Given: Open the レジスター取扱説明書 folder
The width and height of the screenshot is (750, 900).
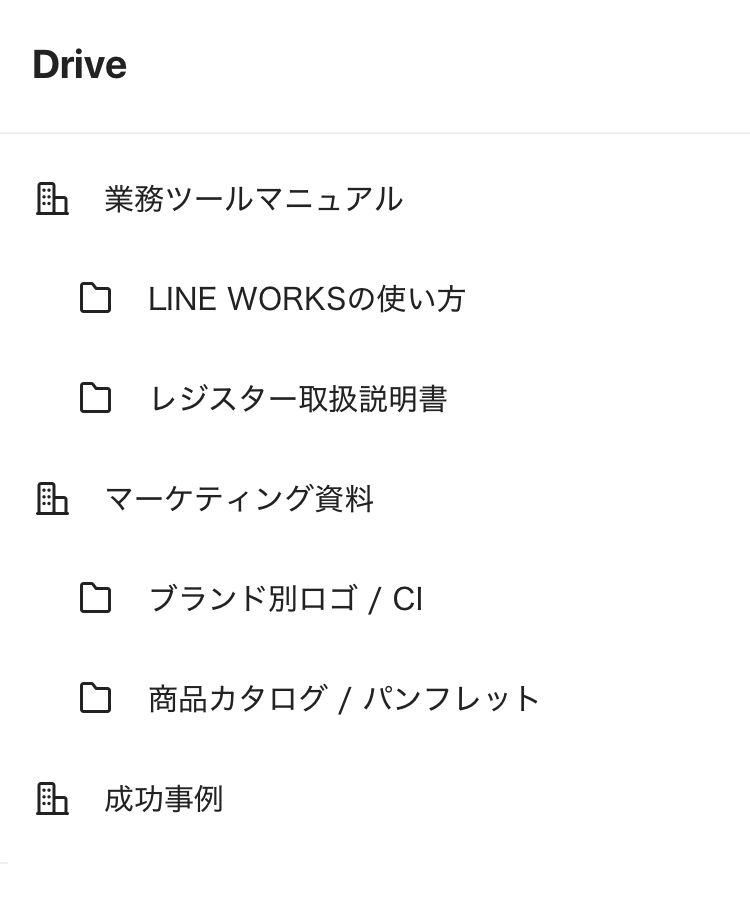Looking at the screenshot, I should 297,399.
